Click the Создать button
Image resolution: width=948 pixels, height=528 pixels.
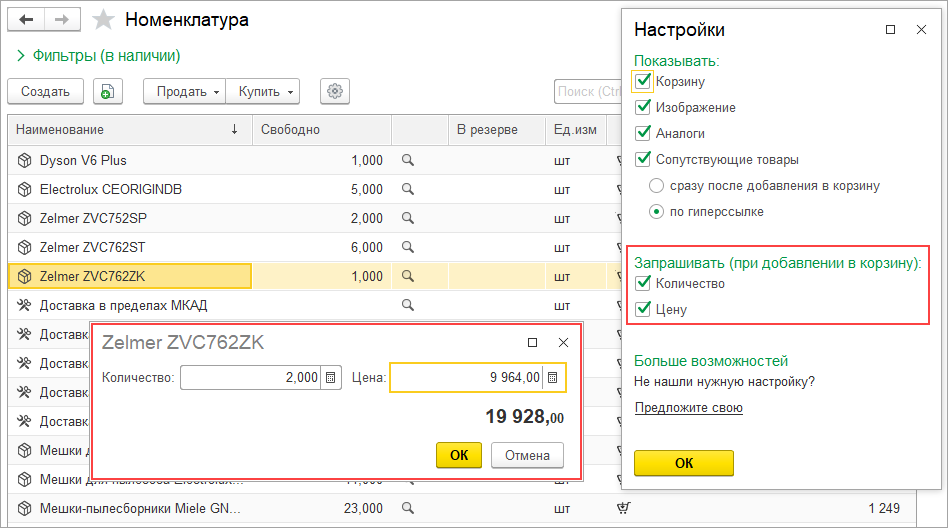46,91
